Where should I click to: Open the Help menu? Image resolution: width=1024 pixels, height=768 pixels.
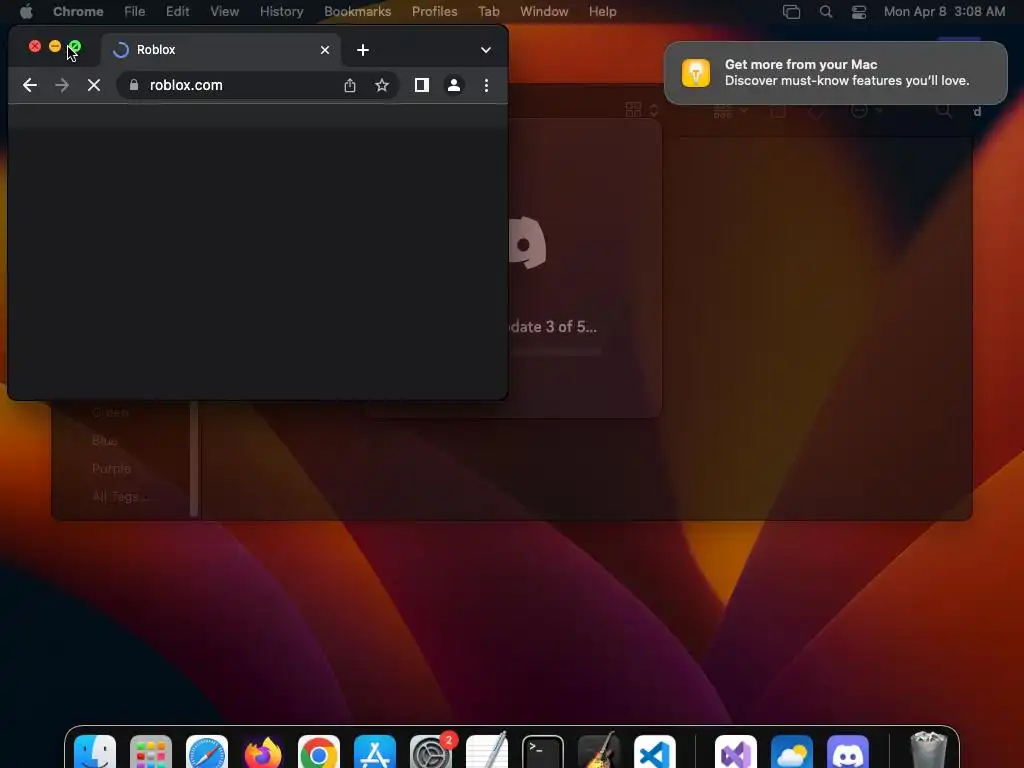pos(602,11)
